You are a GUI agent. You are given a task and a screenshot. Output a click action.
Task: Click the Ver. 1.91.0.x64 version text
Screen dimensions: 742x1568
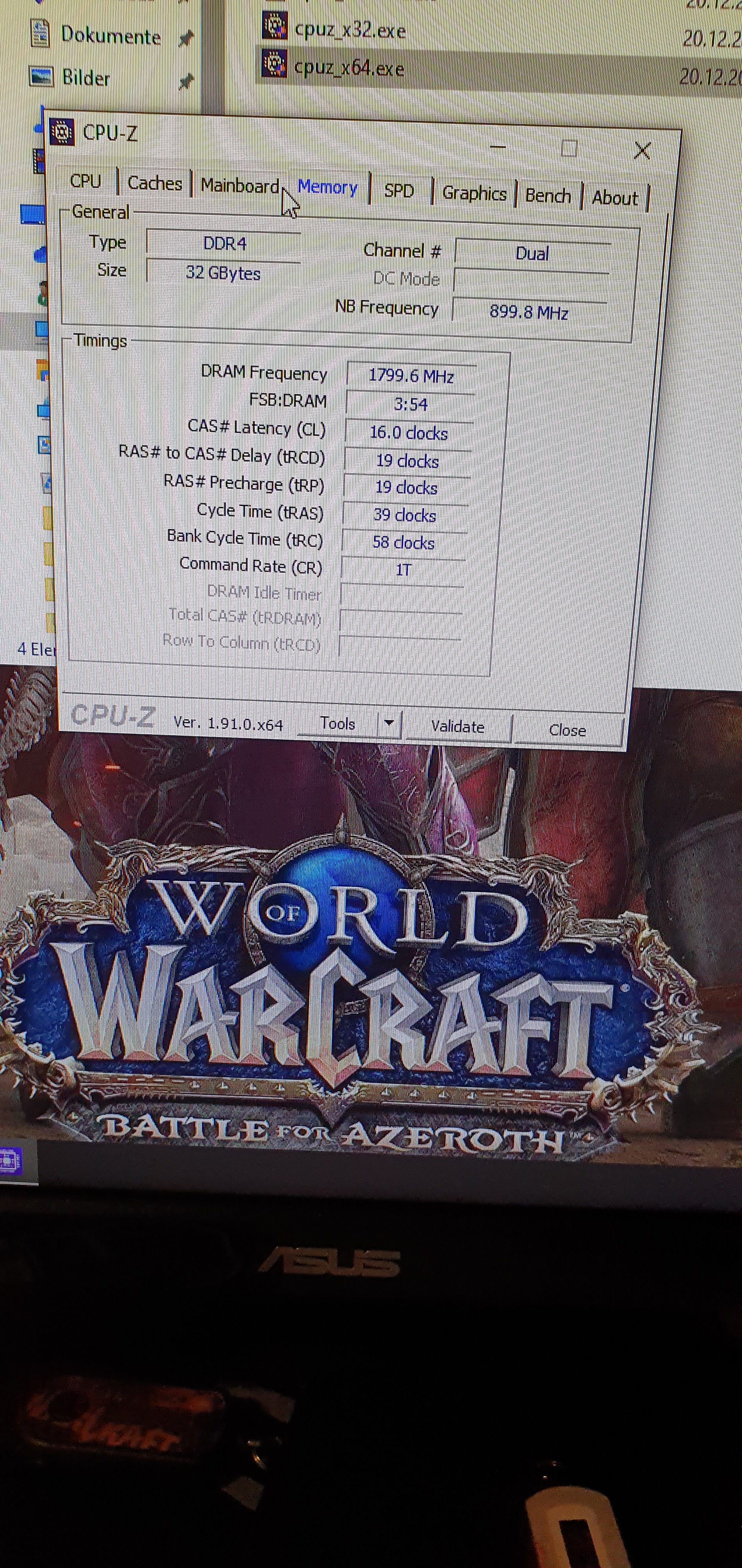pos(228,723)
